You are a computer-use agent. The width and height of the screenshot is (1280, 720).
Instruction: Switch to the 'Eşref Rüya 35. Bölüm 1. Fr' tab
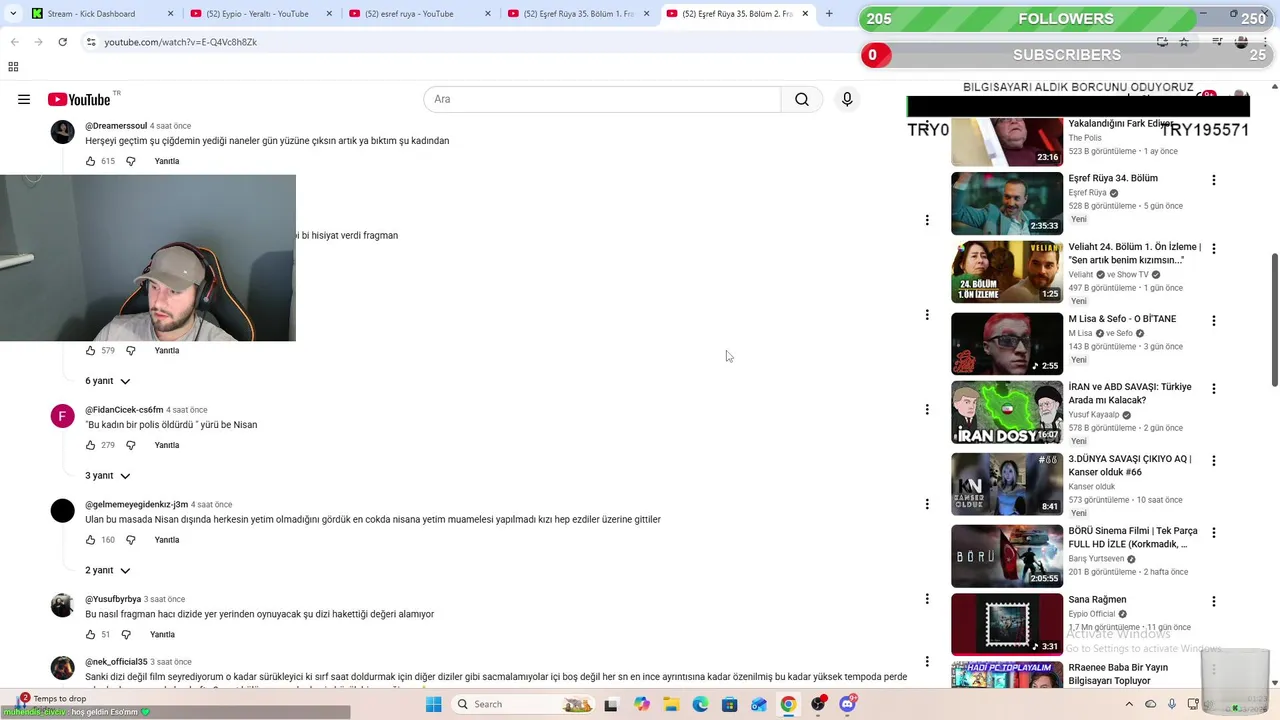[x=578, y=14]
